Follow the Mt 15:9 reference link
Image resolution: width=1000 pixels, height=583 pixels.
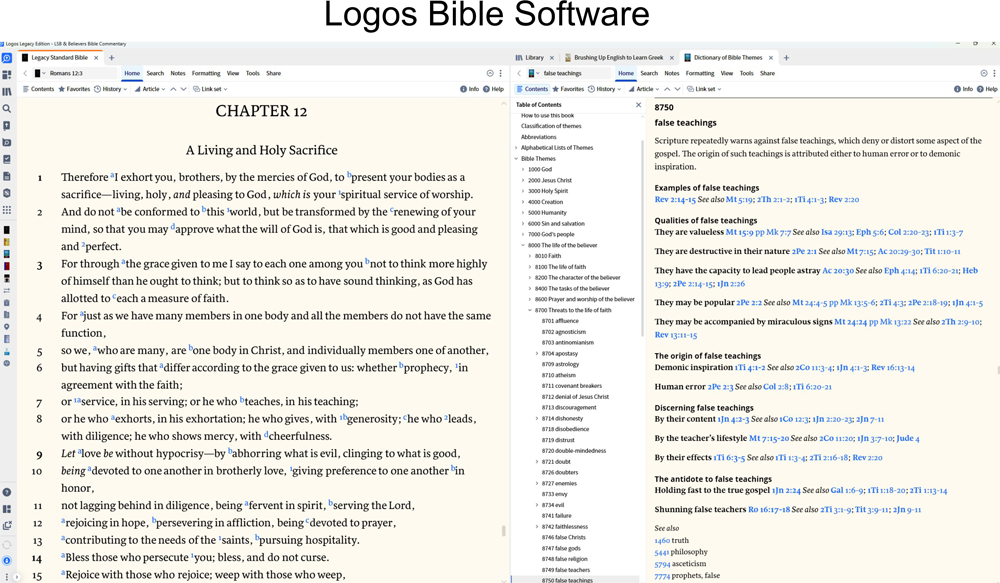coord(740,232)
